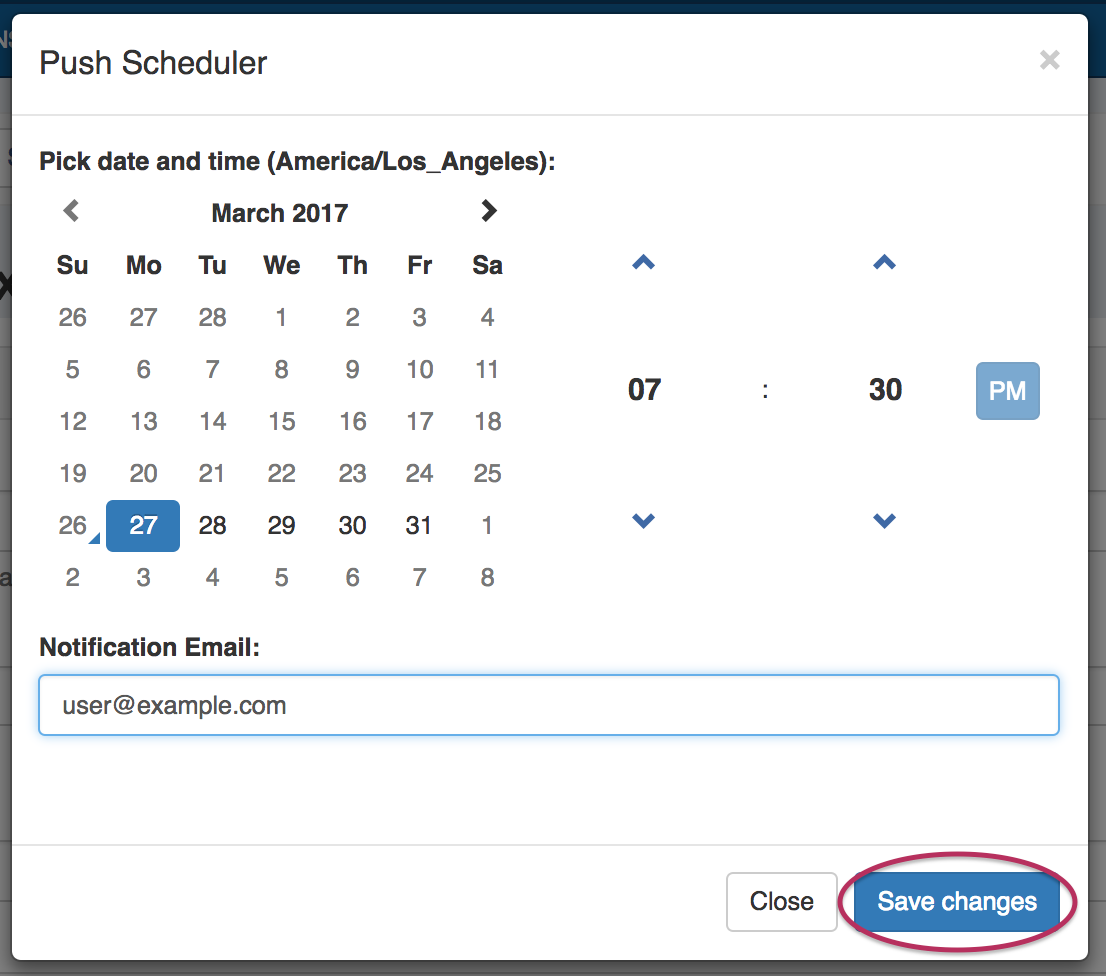Increase the minutes with up arrow
The height and width of the screenshot is (976, 1106).
pyautogui.click(x=884, y=263)
